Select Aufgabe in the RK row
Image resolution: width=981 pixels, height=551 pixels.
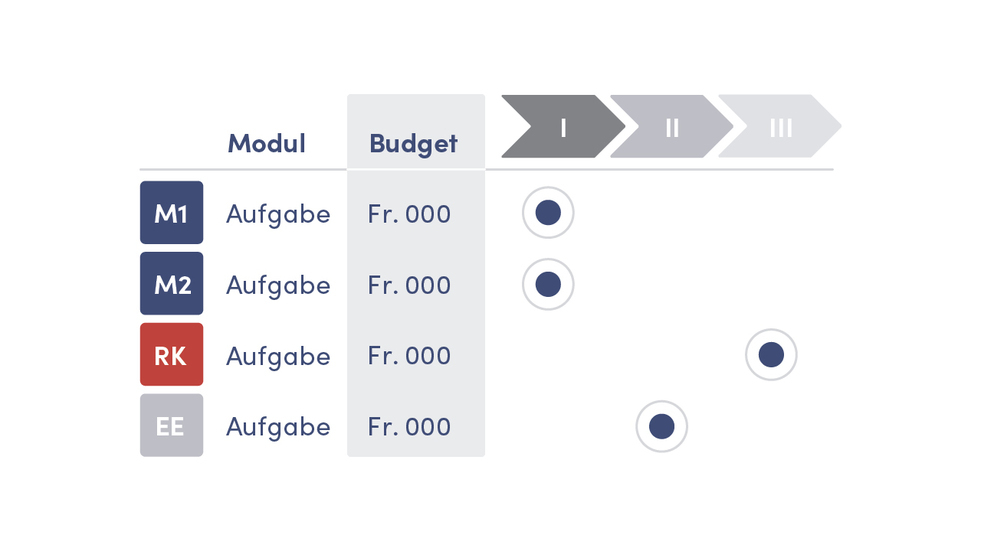coord(278,356)
